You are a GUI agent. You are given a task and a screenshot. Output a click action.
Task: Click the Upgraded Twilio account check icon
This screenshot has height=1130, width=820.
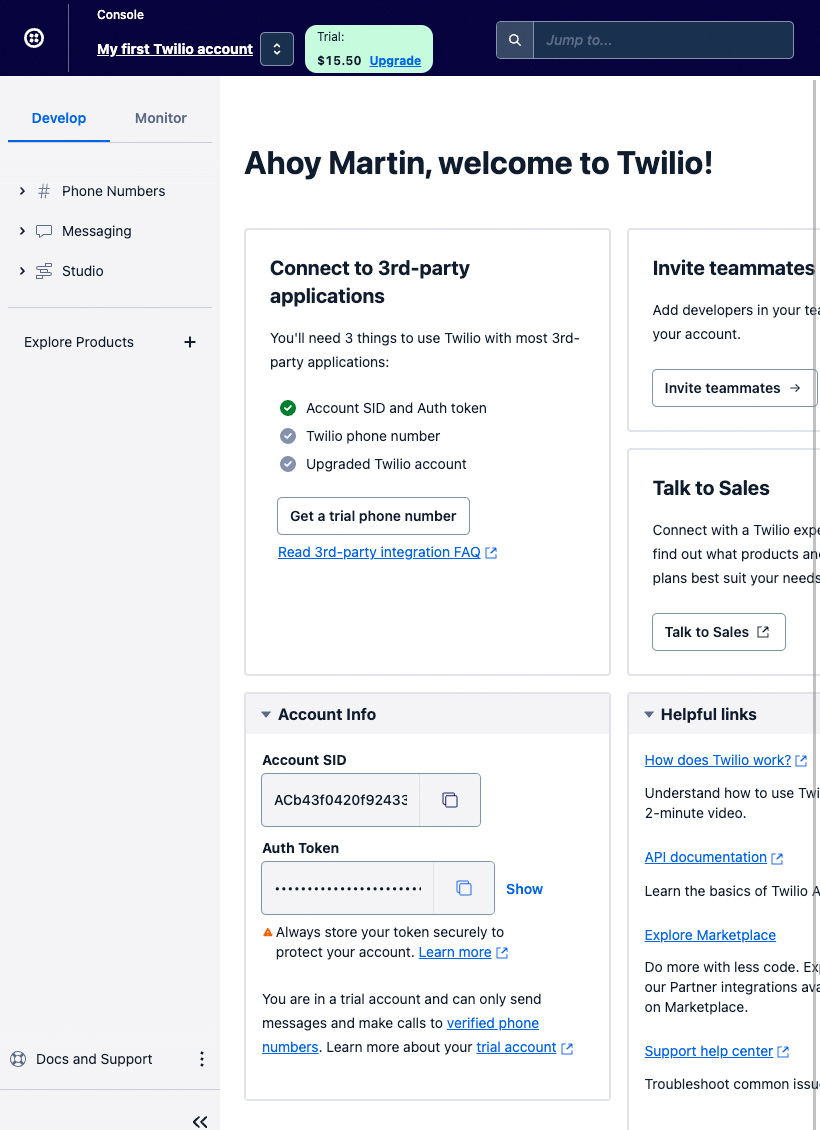point(288,464)
